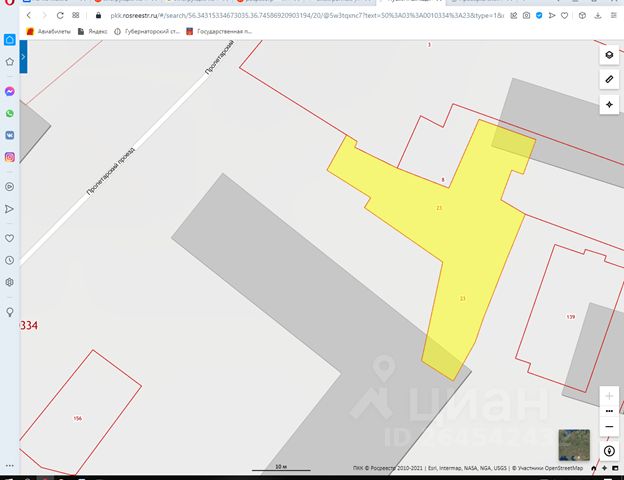Activate the locate position tool
The height and width of the screenshot is (480, 624).
[x=608, y=104]
